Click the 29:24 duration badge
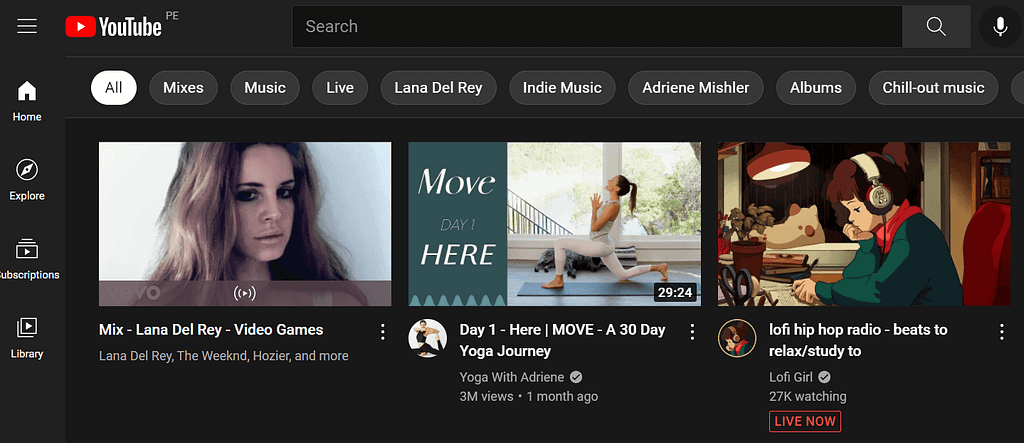Image resolution: width=1024 pixels, height=443 pixels. 675,292
